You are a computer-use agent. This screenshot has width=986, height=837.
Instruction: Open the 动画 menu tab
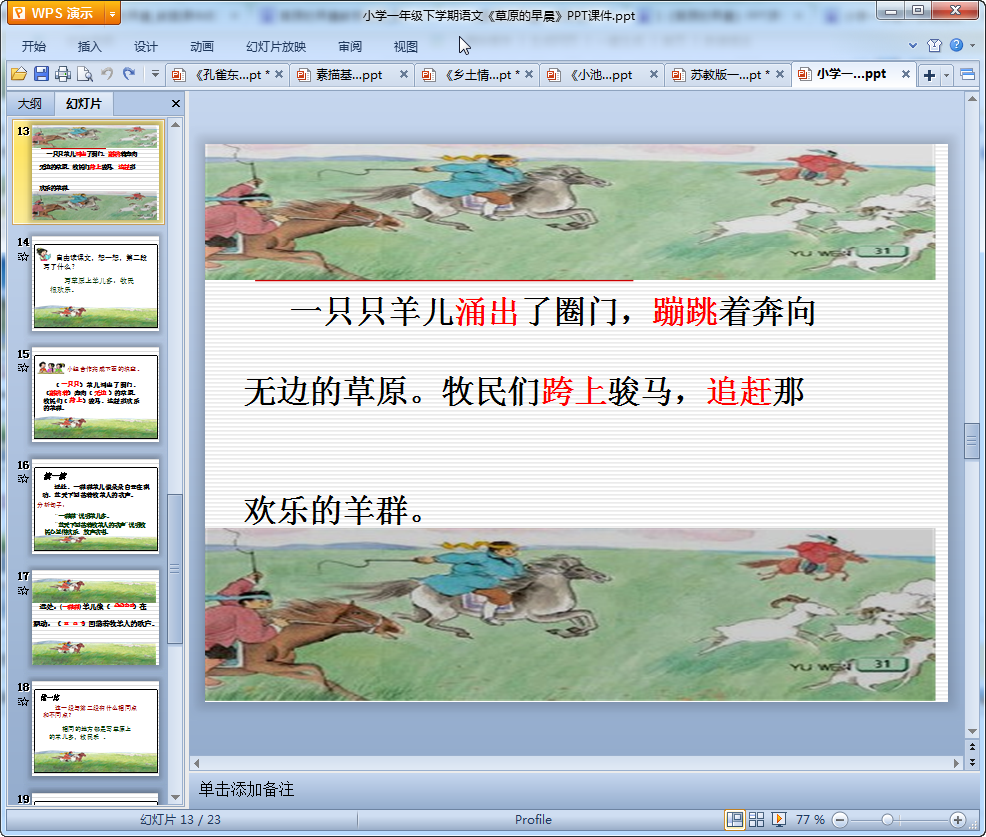[202, 47]
